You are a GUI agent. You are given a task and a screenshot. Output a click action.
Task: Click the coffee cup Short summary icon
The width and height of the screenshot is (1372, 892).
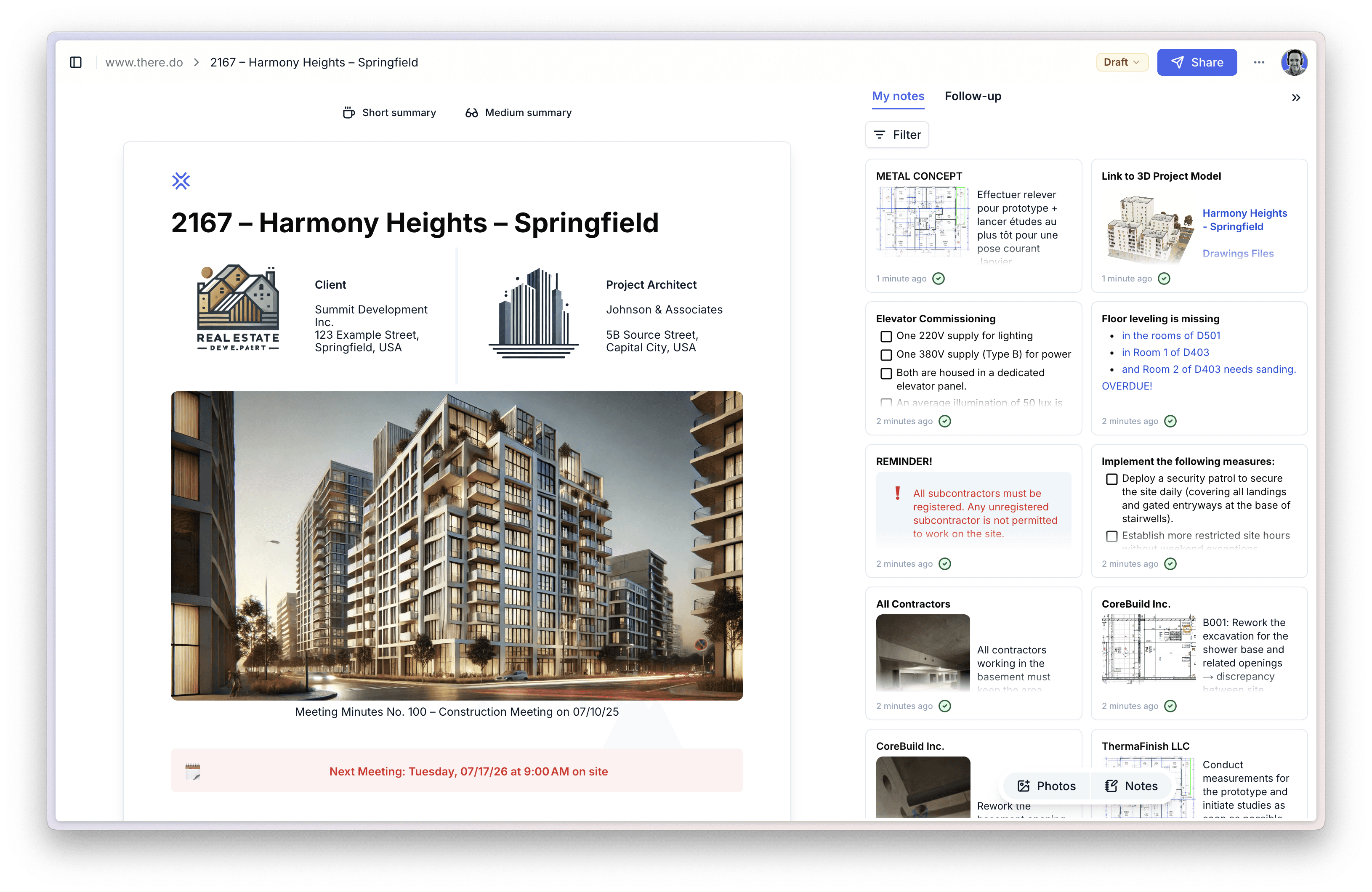[348, 113]
